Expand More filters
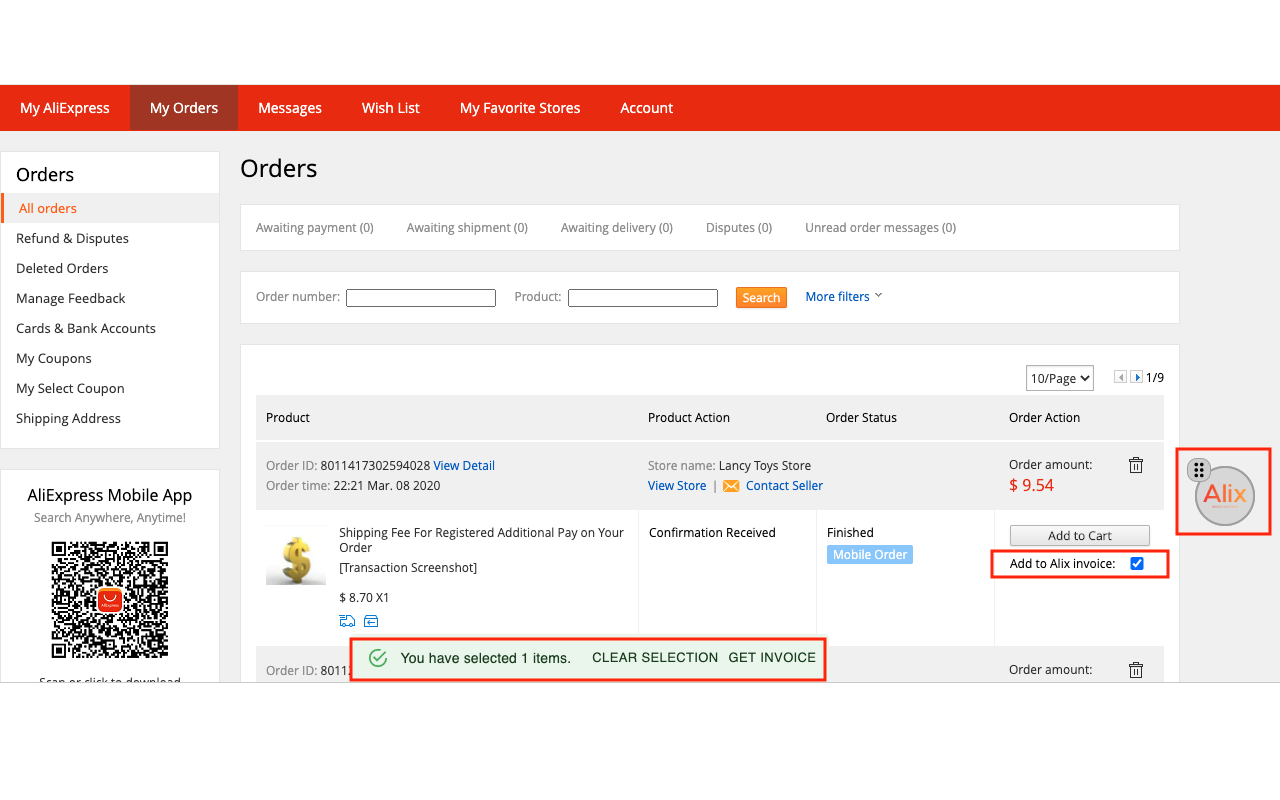 pos(844,296)
